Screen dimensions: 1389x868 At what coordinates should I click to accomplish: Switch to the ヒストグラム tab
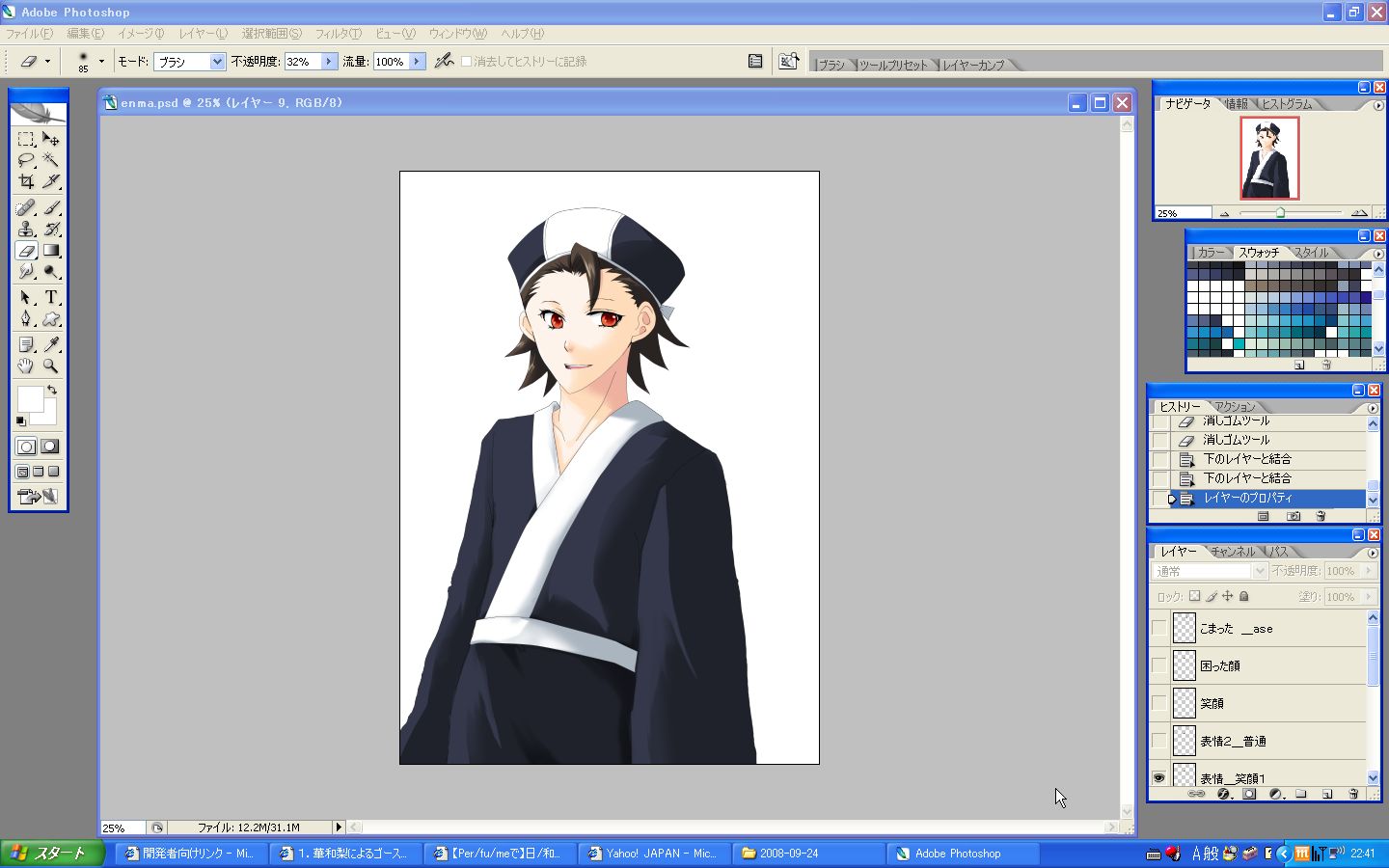(1287, 104)
